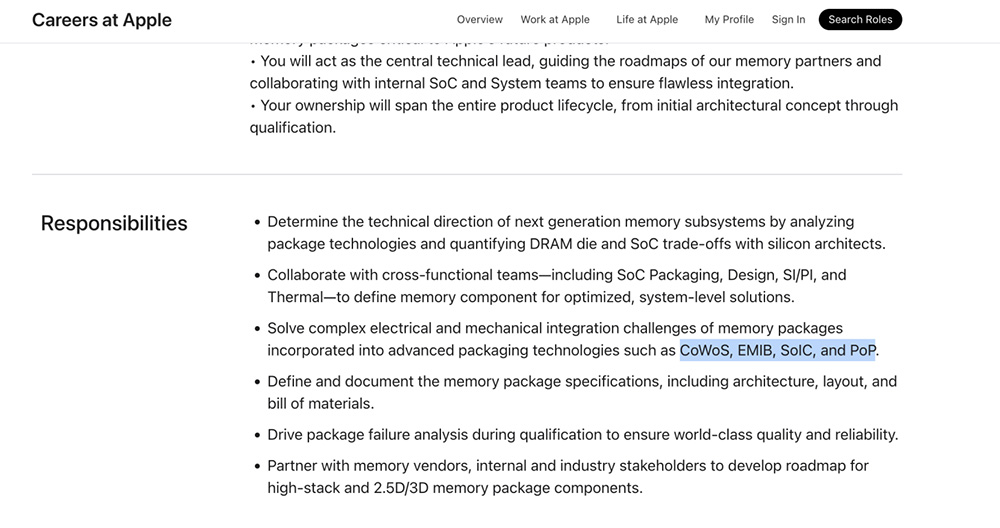Click the Responsibilities section heading
The image size is (1000, 528).
click(114, 223)
